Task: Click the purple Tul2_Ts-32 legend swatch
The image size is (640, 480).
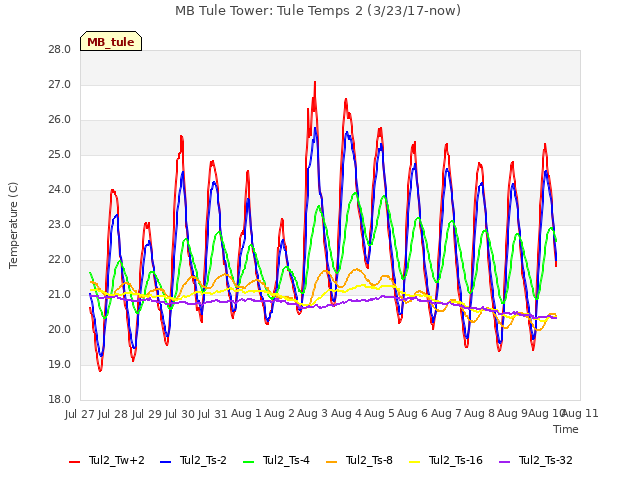Action: [504, 462]
